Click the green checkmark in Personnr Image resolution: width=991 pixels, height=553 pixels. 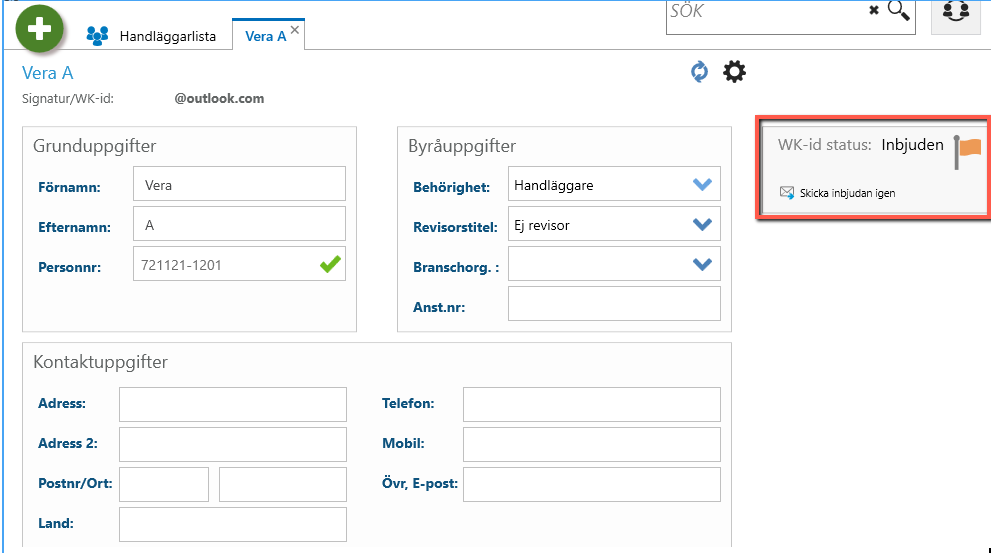tap(330, 264)
